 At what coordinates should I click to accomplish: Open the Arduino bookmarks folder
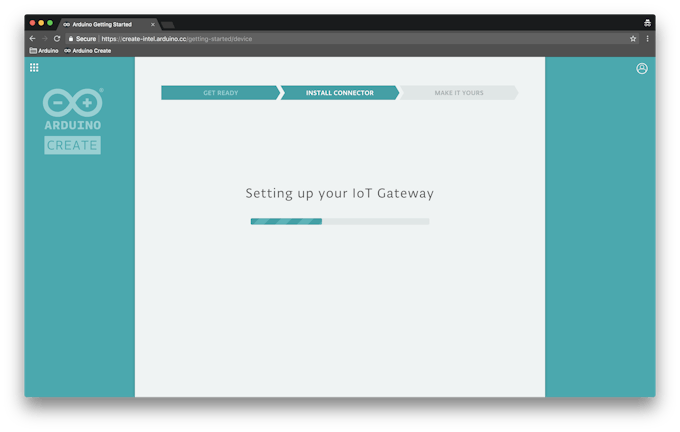click(44, 51)
